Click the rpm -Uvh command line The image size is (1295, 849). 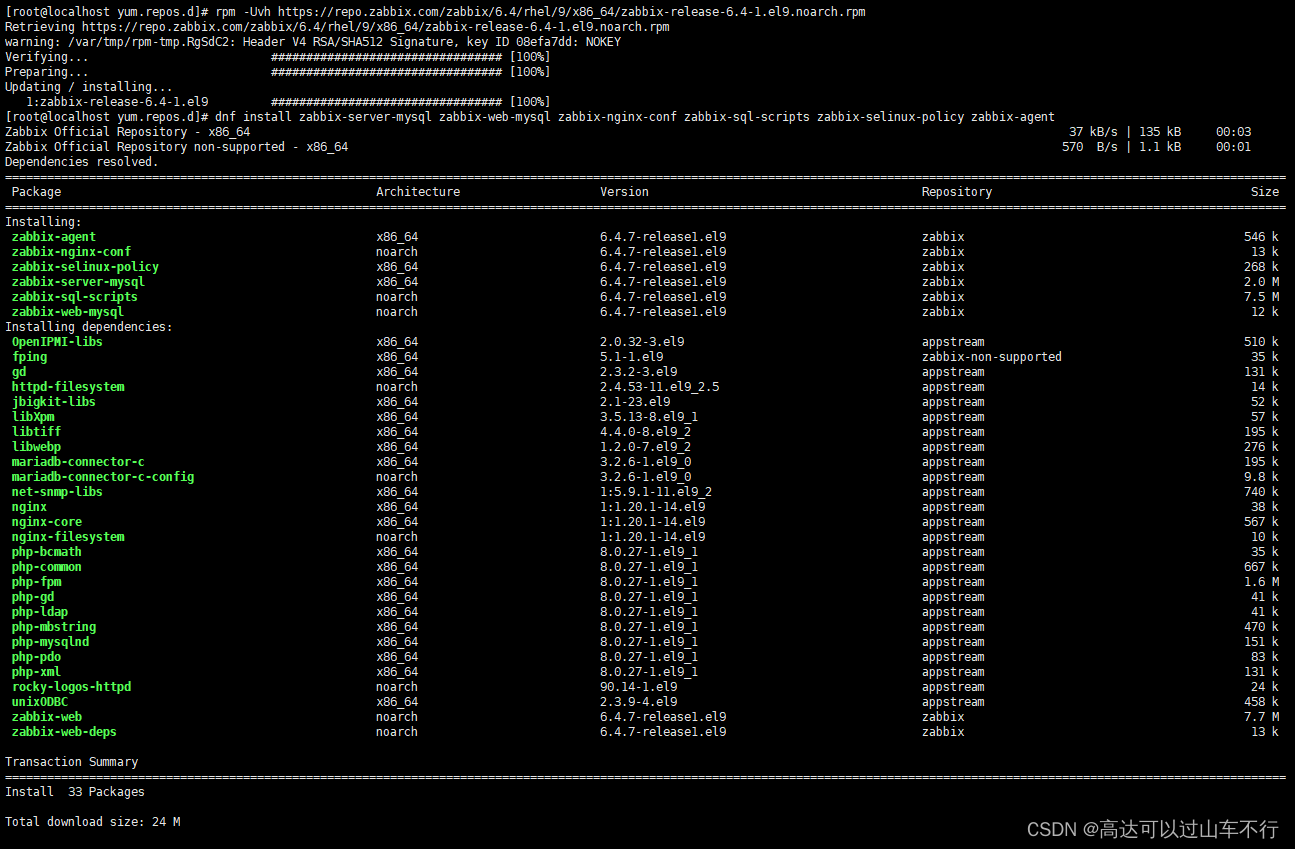click(435, 12)
